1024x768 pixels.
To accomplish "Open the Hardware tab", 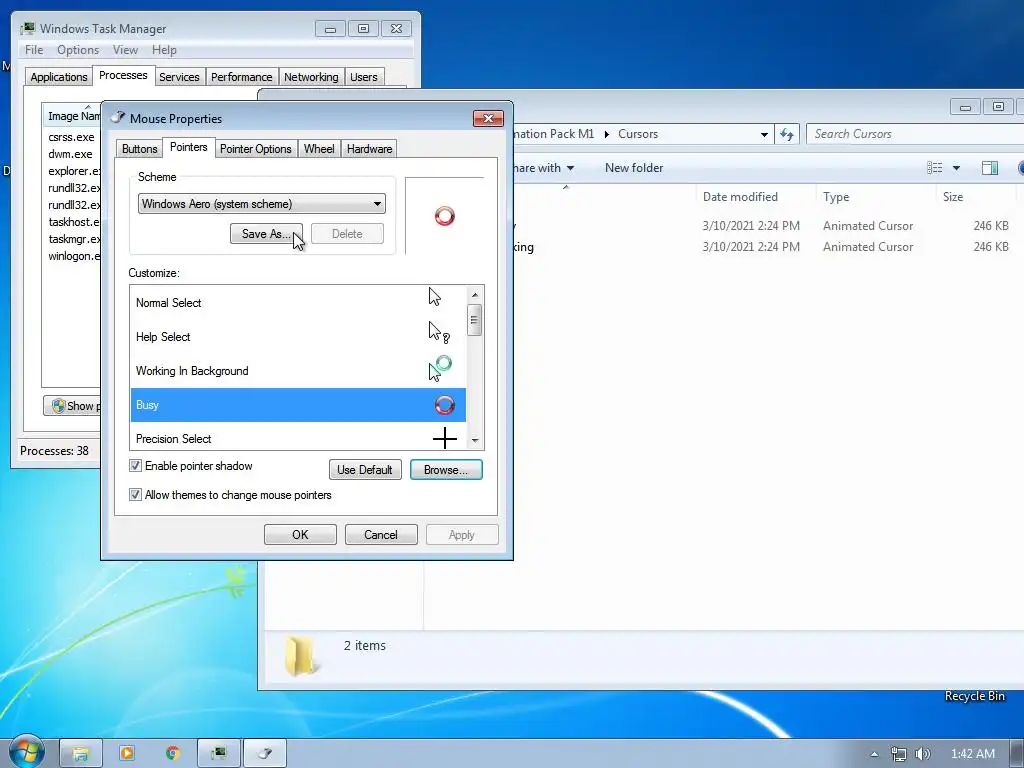I will tap(369, 149).
